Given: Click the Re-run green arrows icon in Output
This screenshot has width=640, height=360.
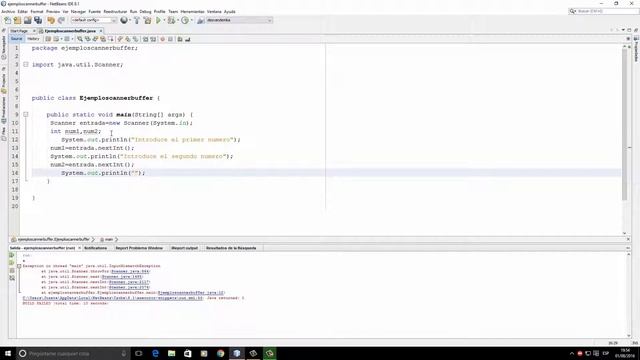Looking at the screenshot, I should click(x=12, y=255).
